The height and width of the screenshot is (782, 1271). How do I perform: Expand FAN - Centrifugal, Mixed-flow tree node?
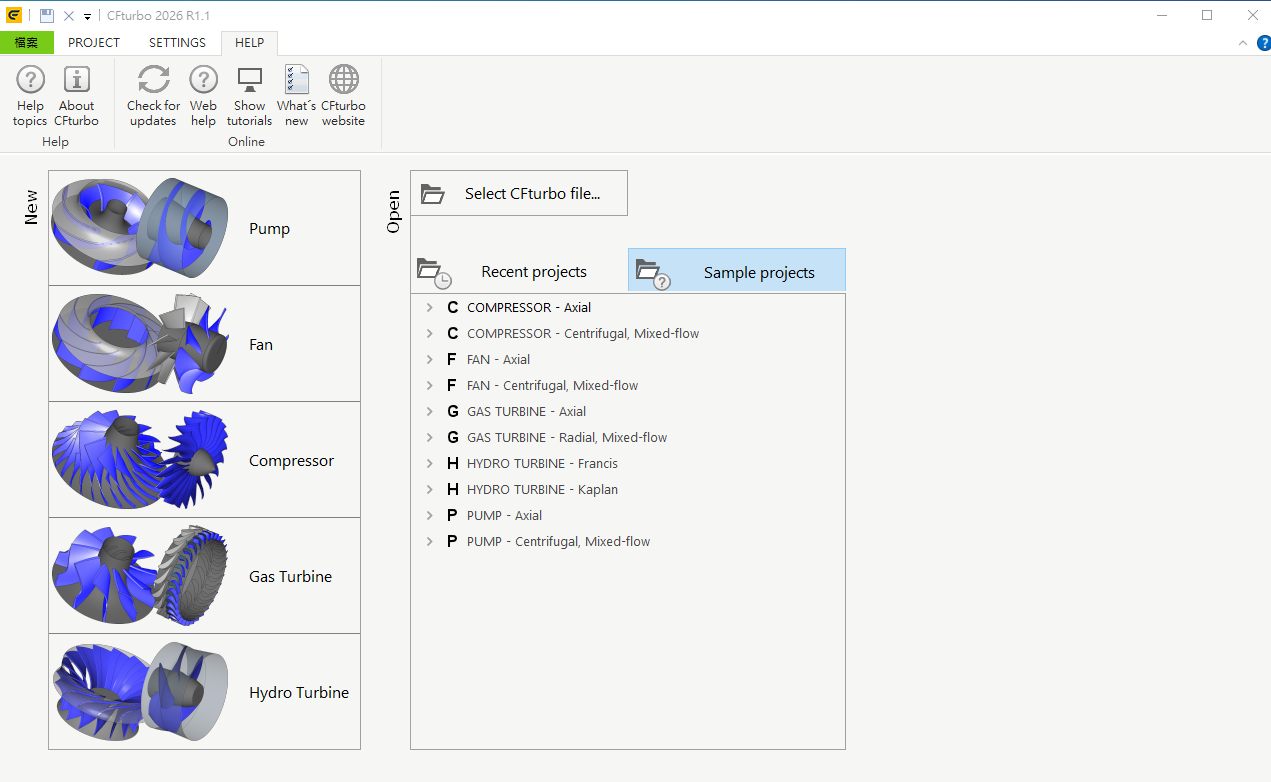pos(430,386)
